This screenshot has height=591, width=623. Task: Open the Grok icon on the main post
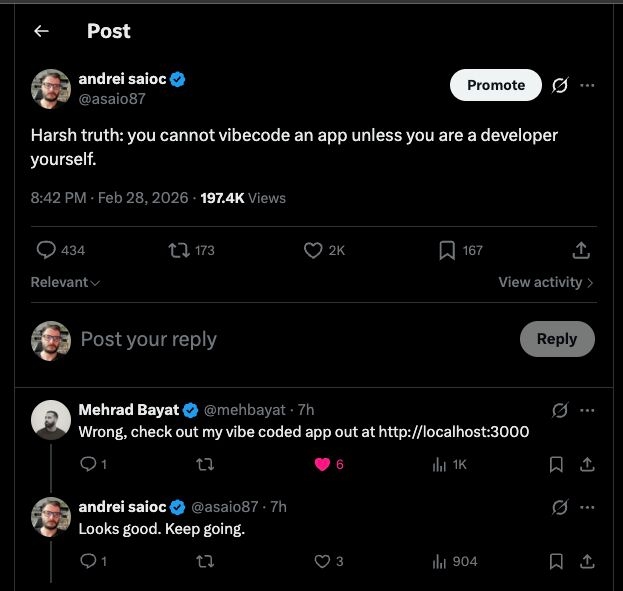560,85
